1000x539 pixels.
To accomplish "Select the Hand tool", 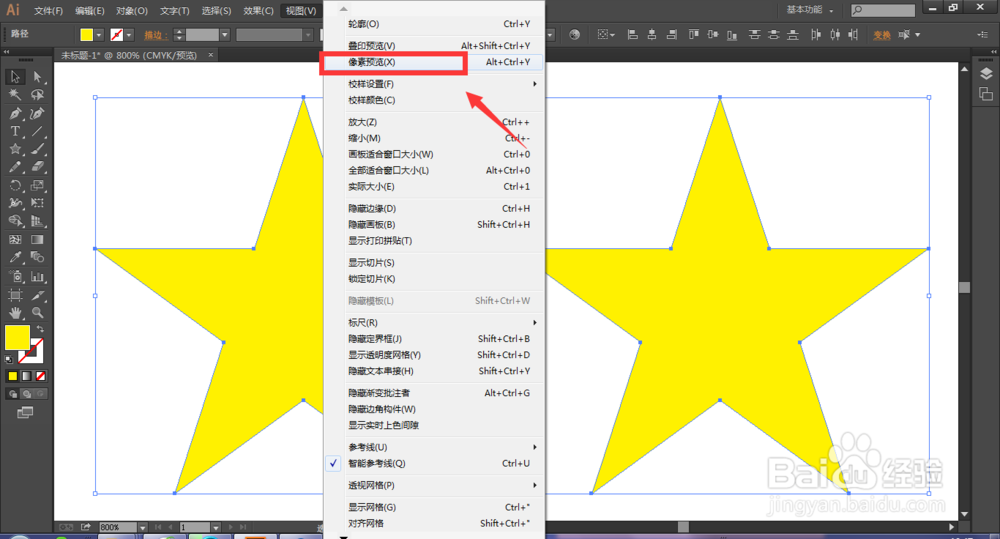I will click(x=15, y=313).
